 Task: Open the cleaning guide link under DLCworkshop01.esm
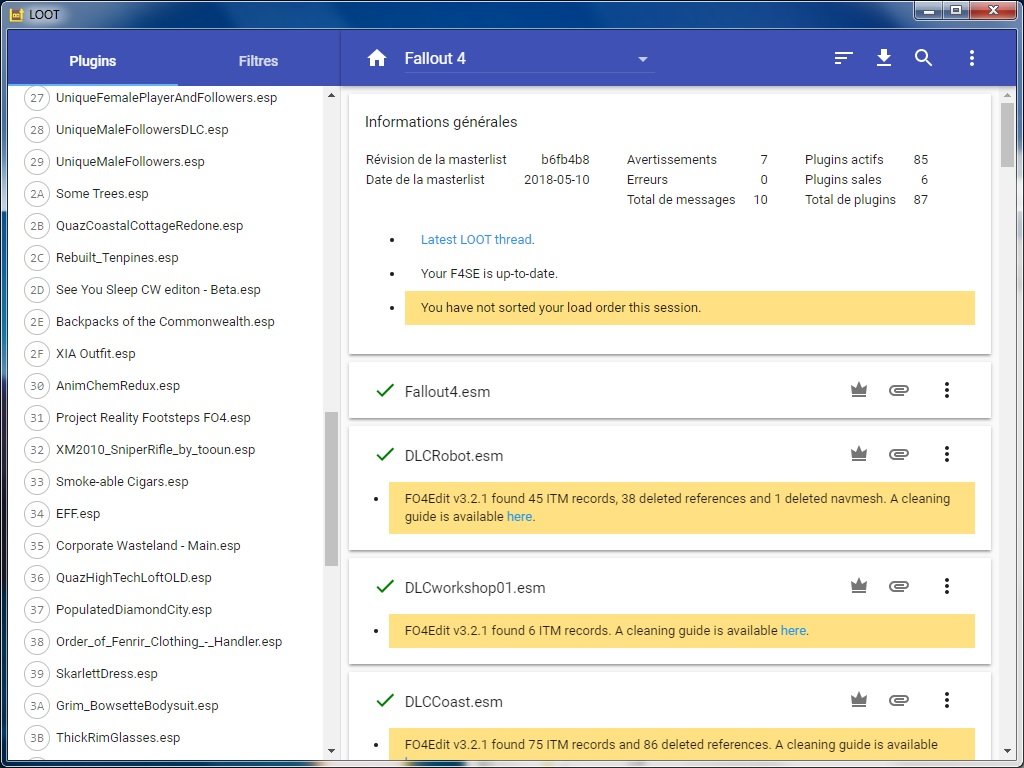(x=793, y=631)
